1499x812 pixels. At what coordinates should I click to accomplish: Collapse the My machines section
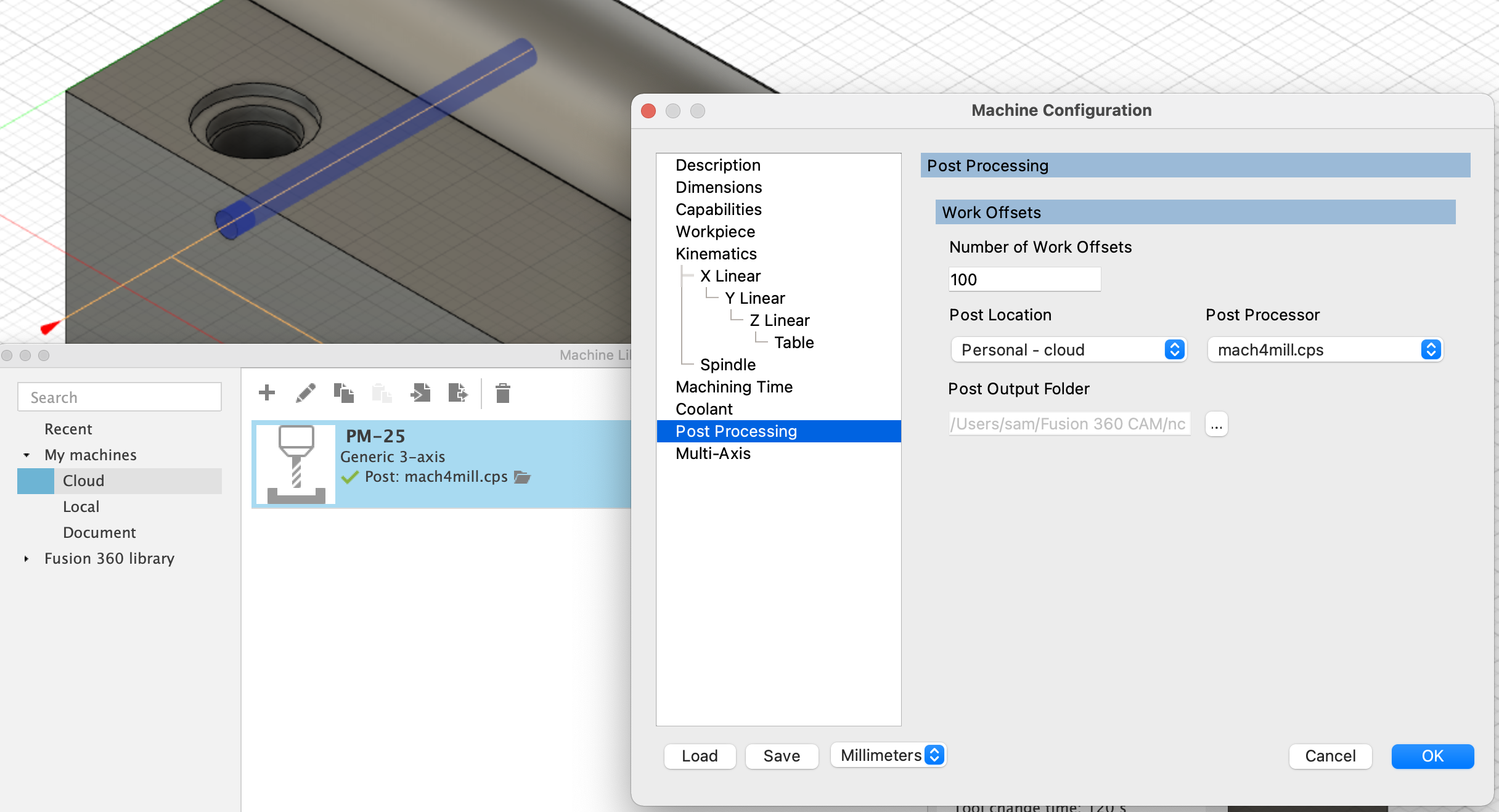coord(25,455)
